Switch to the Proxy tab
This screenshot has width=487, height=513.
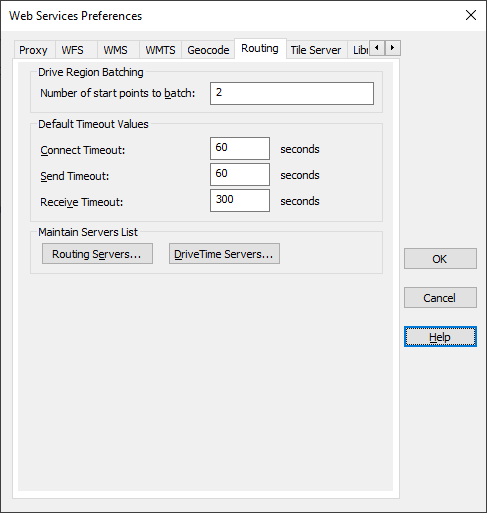pyautogui.click(x=33, y=50)
